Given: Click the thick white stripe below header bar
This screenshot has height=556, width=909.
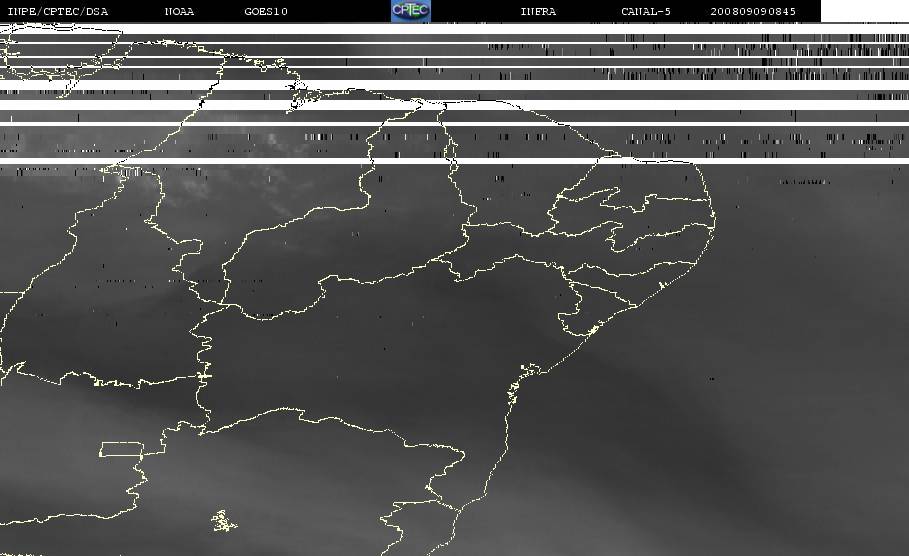Looking at the screenshot, I should [x=454, y=30].
